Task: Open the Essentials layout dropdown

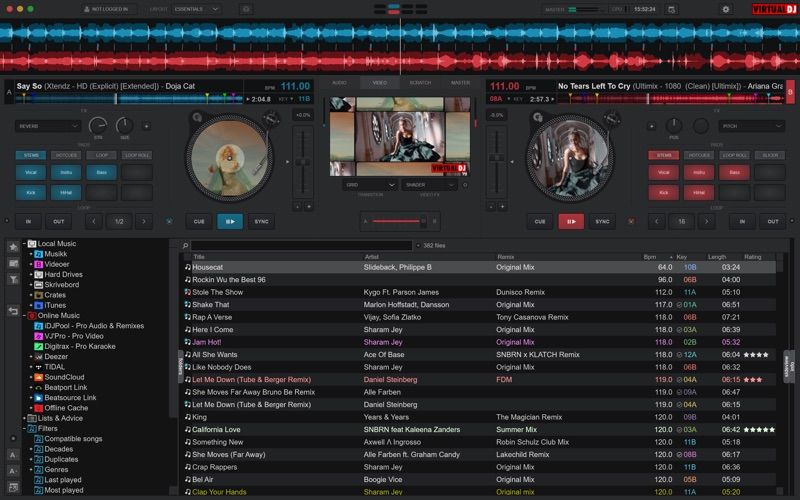Action: (x=196, y=9)
